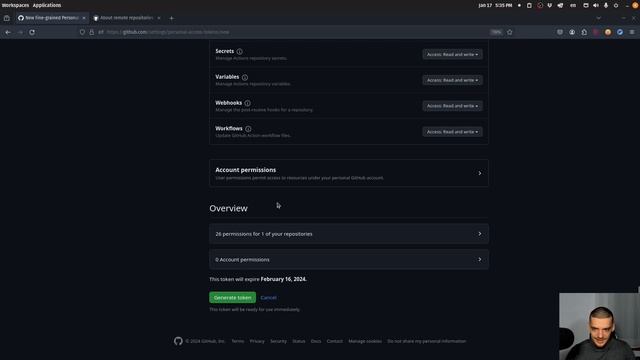Switch to New Fine-grained Personal token tab

[51, 18]
